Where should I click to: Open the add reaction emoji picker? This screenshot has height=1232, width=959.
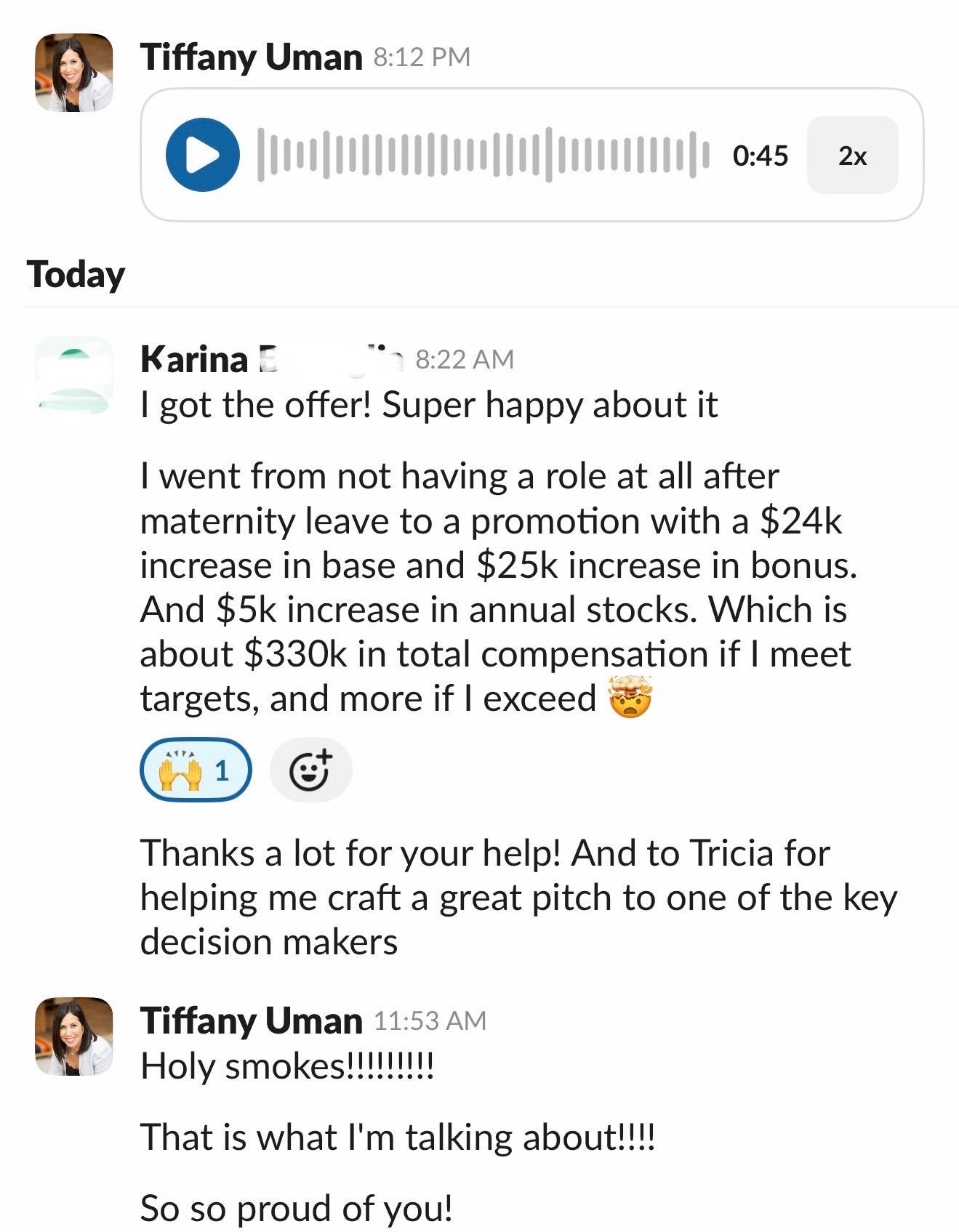tap(310, 770)
